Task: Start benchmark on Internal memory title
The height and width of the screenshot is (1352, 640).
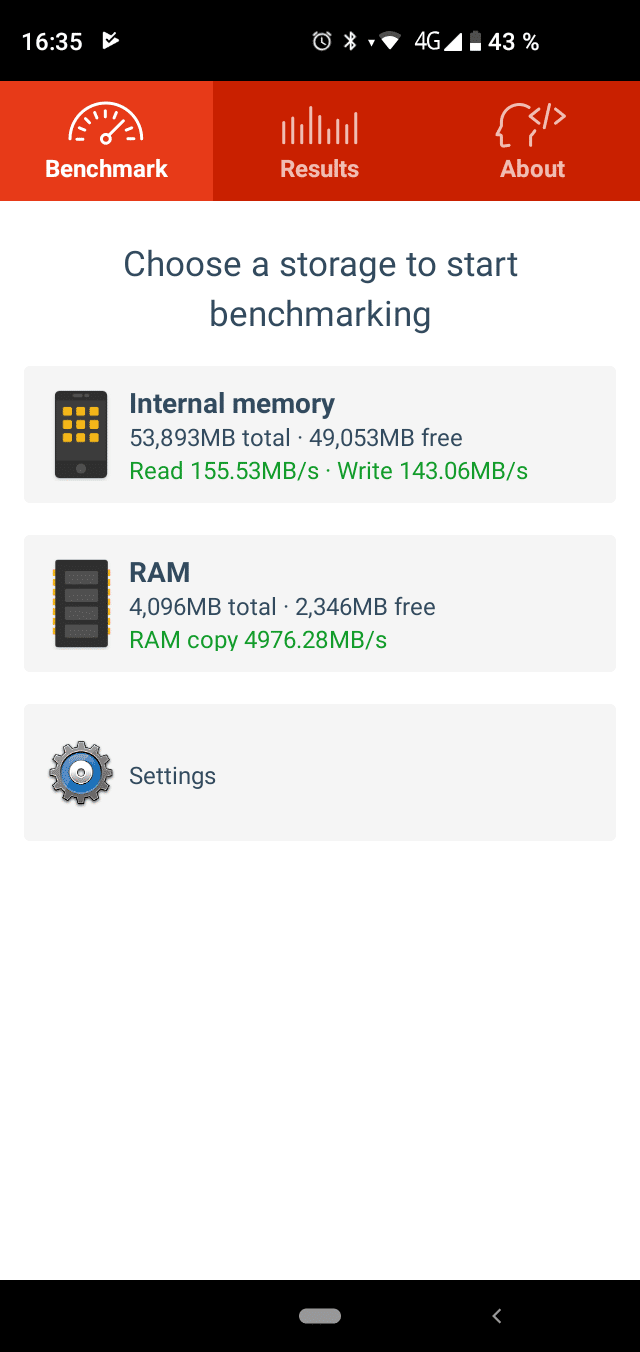Action: [232, 404]
